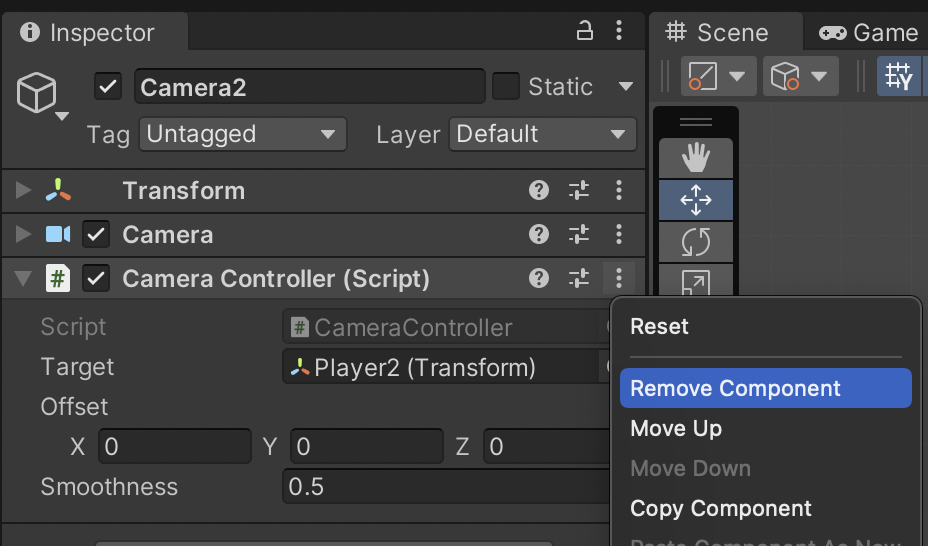Switch to the Game tab

point(868,32)
